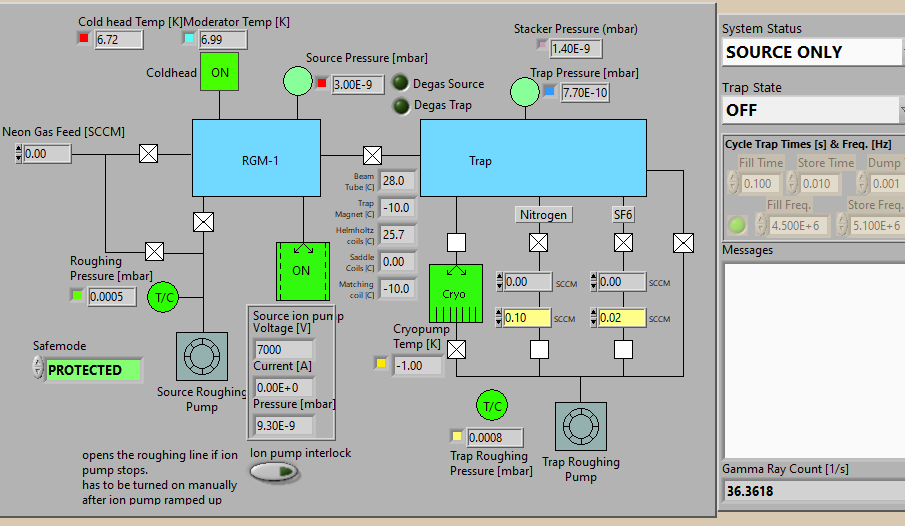Image resolution: width=905 pixels, height=526 pixels.
Task: Click the Nitrogen 0.10 SCCM stepper arrows
Action: pyautogui.click(x=499, y=318)
